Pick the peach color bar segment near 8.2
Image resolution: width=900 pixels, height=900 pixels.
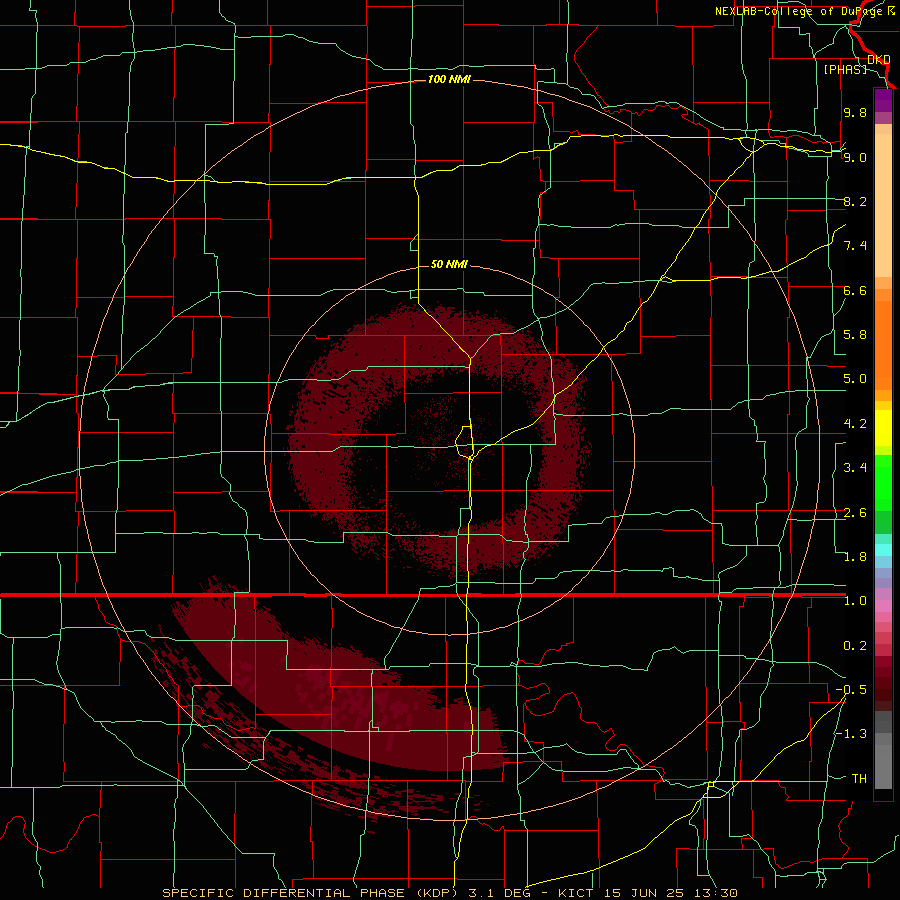click(883, 205)
